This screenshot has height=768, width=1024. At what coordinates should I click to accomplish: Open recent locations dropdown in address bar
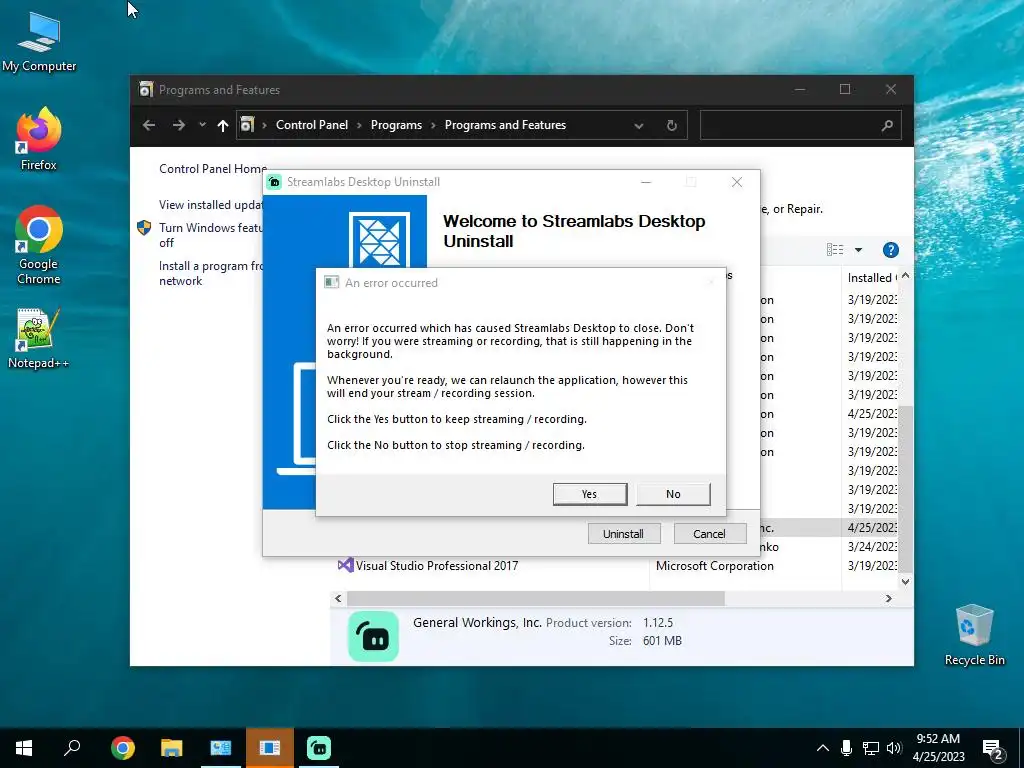tap(202, 125)
